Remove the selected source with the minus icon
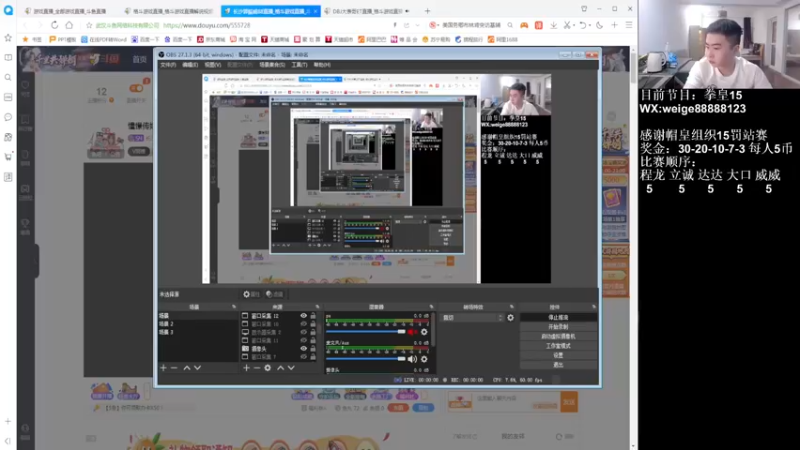 coord(257,368)
